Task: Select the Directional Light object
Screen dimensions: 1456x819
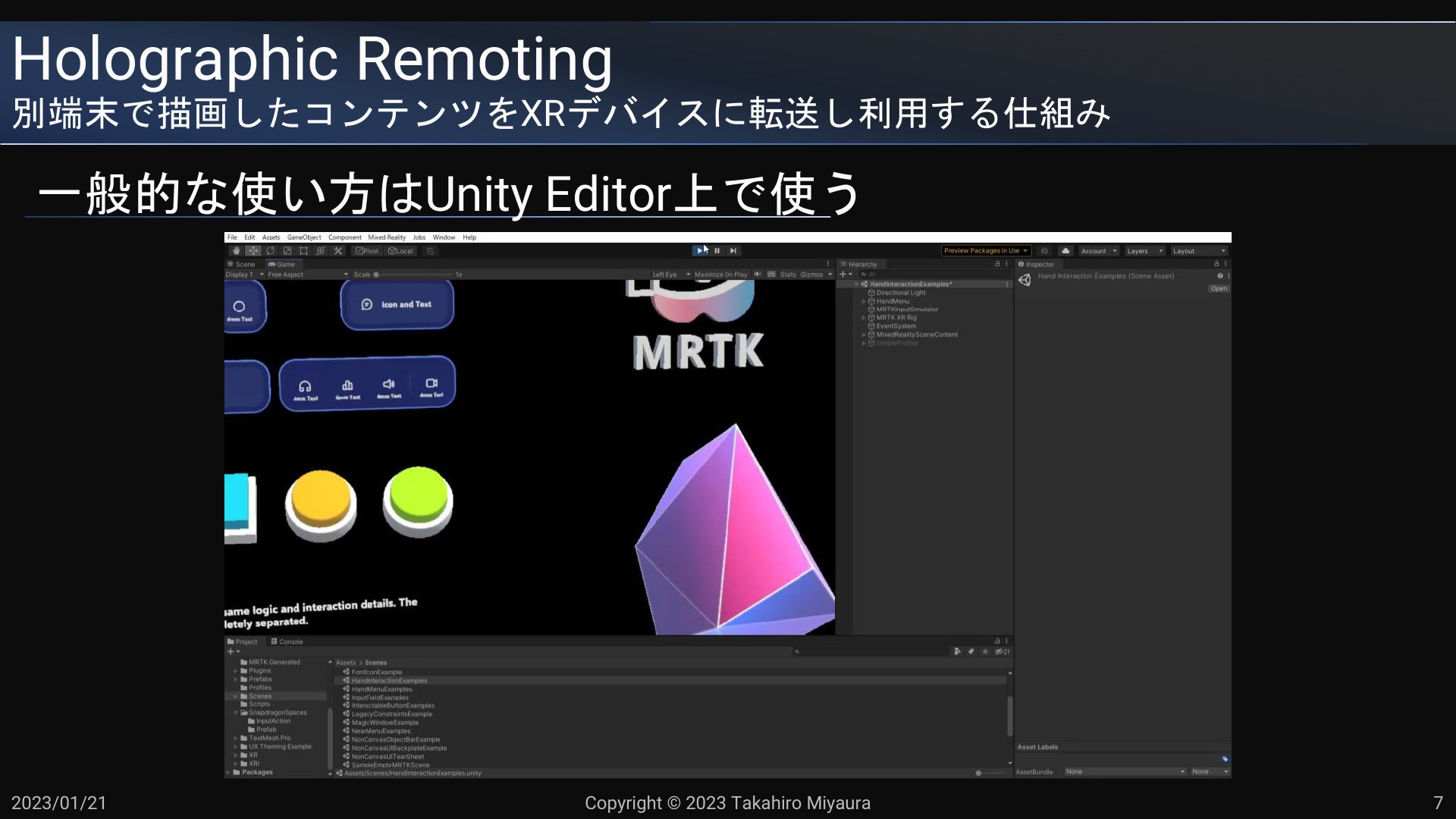Action: pos(901,293)
